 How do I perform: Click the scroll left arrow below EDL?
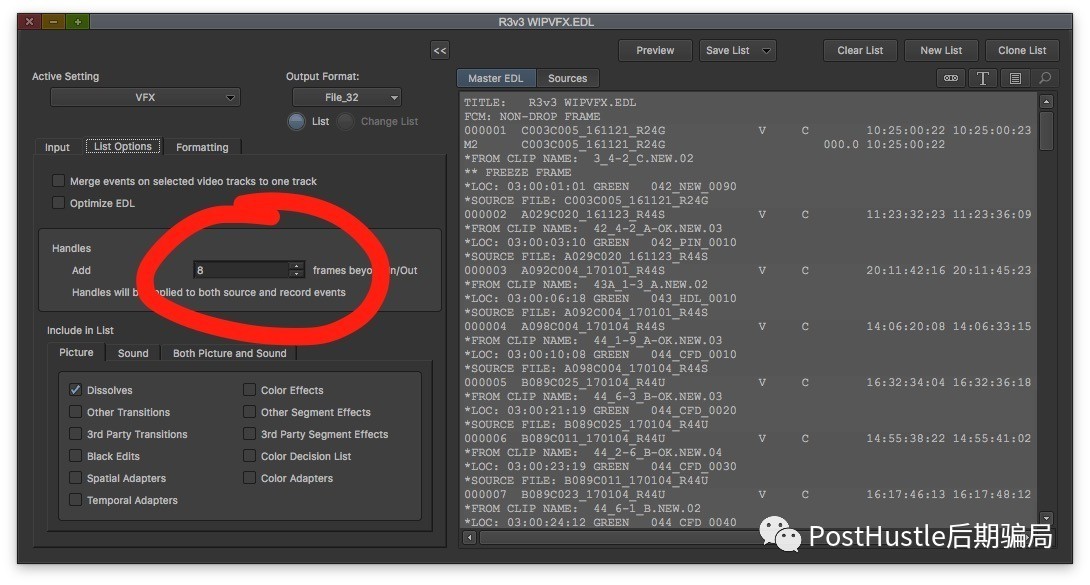pyautogui.click(x=469, y=538)
